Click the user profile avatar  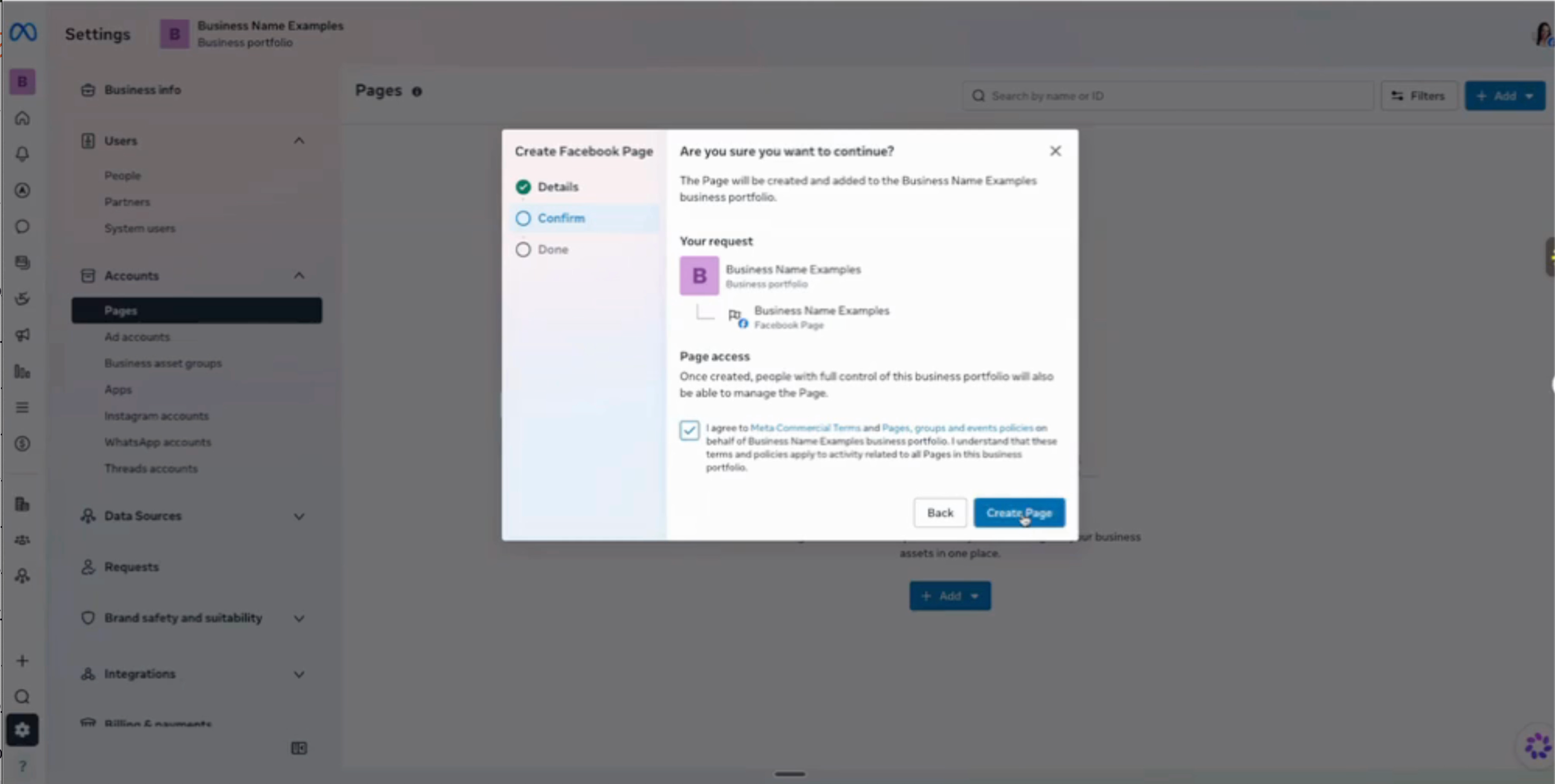click(x=1543, y=34)
